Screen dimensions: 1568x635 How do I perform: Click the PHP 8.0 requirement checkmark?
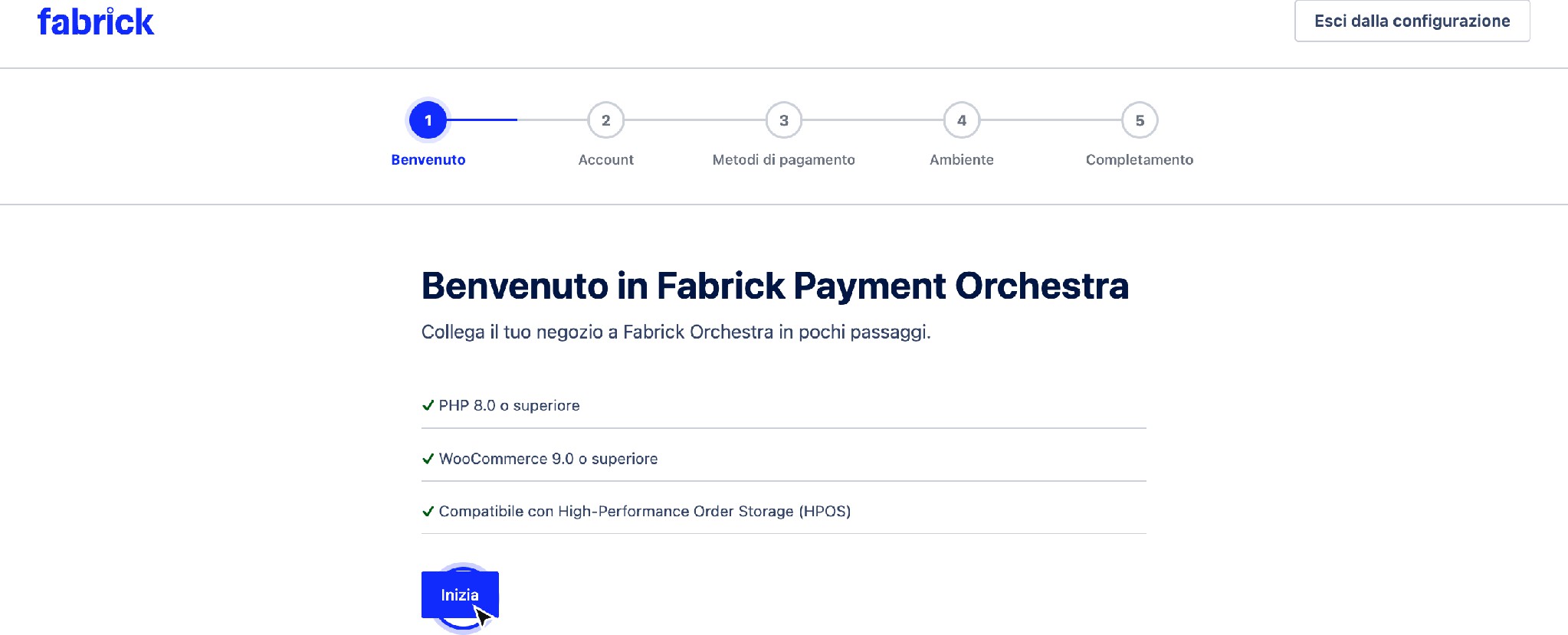(428, 405)
